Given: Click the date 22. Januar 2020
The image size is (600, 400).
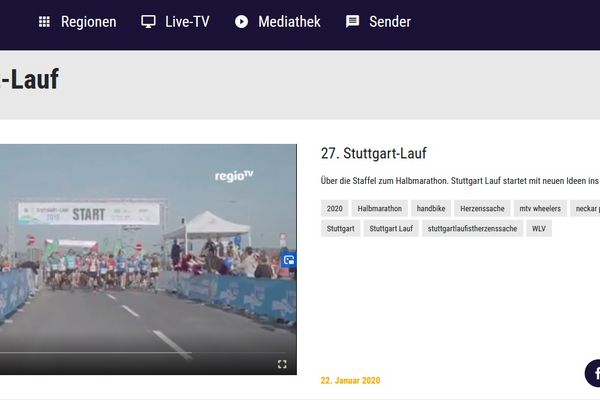Looking at the screenshot, I should (x=351, y=380).
